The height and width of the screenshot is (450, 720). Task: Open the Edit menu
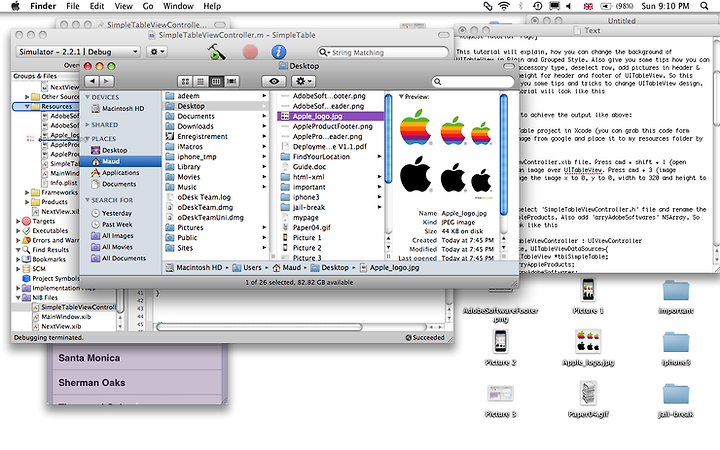(x=96, y=6)
